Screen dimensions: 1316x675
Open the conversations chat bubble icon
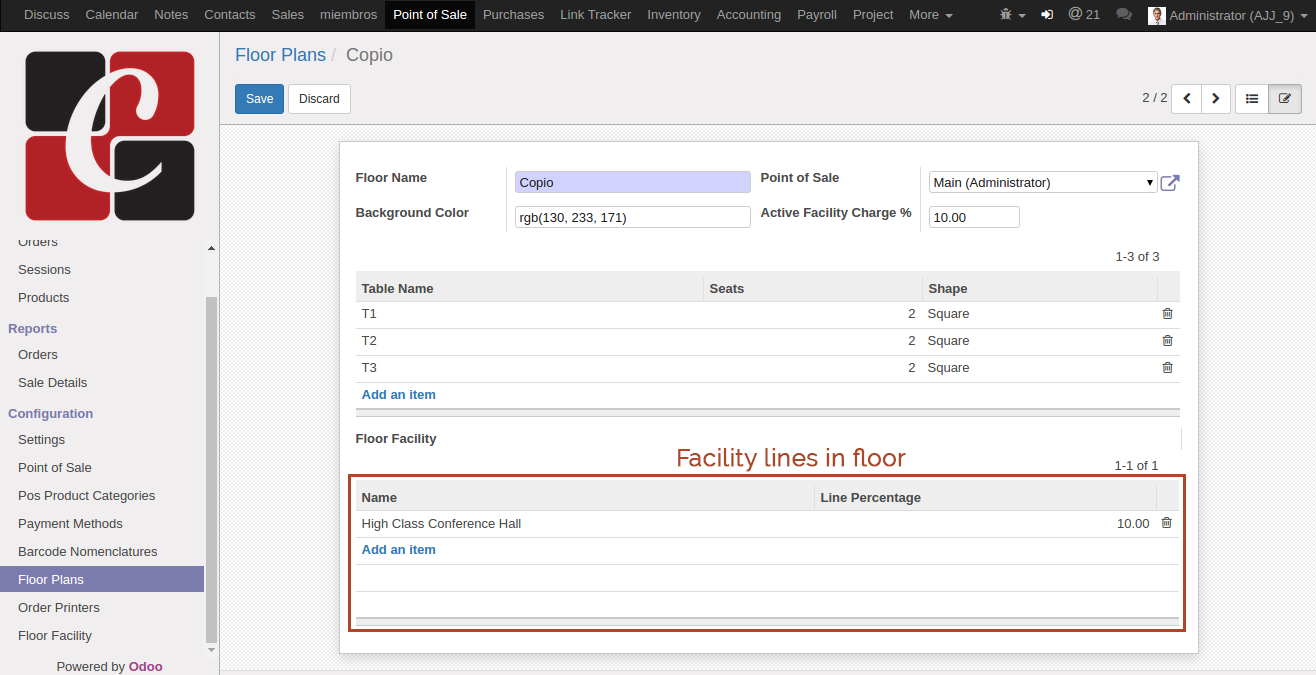[x=1124, y=15]
